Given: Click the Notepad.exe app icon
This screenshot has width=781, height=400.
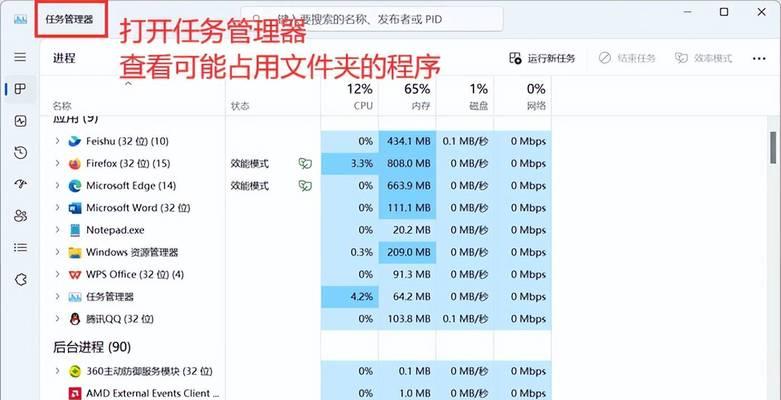Looking at the screenshot, I should click(75, 230).
